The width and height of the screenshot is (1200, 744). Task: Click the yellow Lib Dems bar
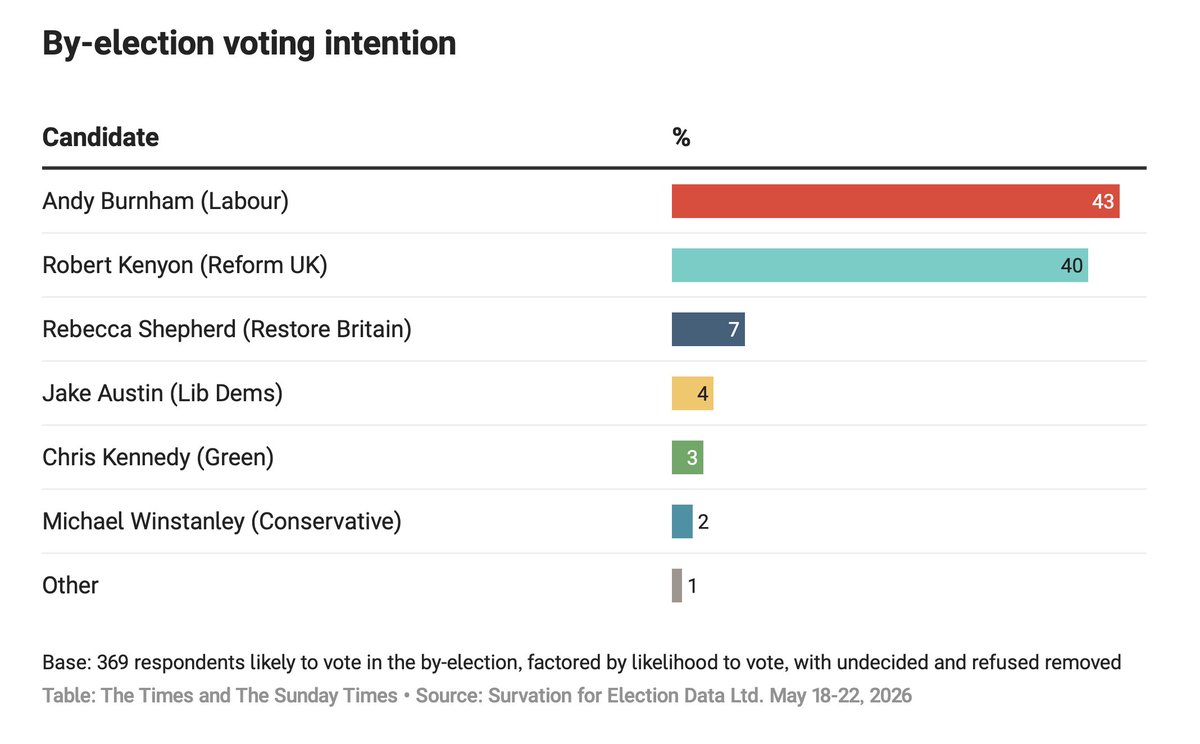[692, 393]
